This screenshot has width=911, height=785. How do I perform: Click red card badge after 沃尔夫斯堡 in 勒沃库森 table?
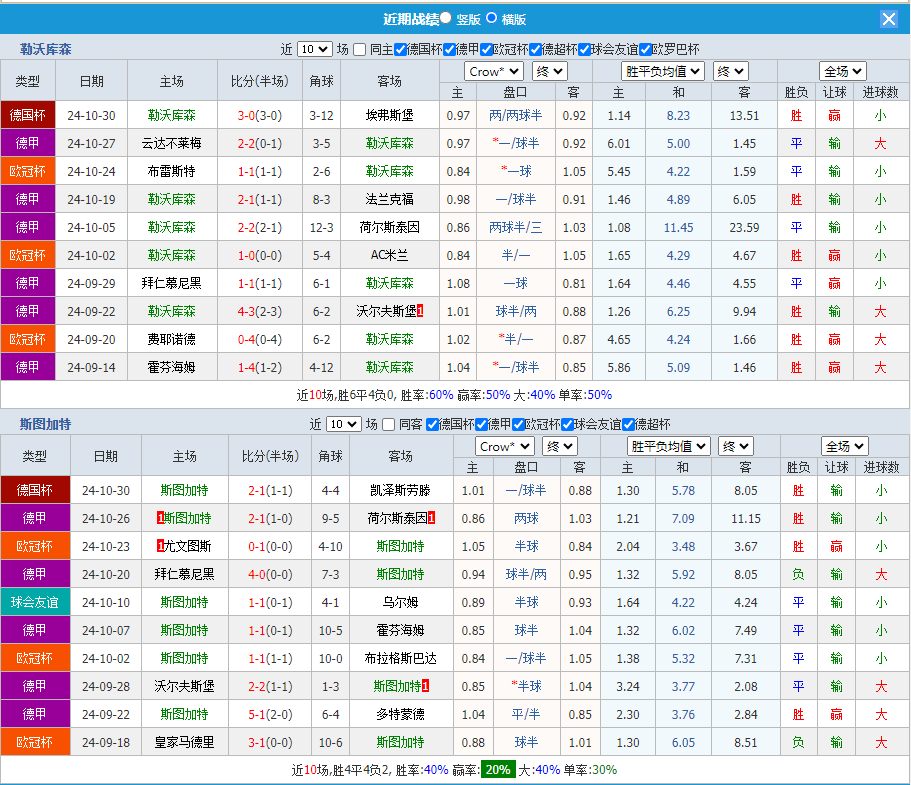[x=421, y=311]
